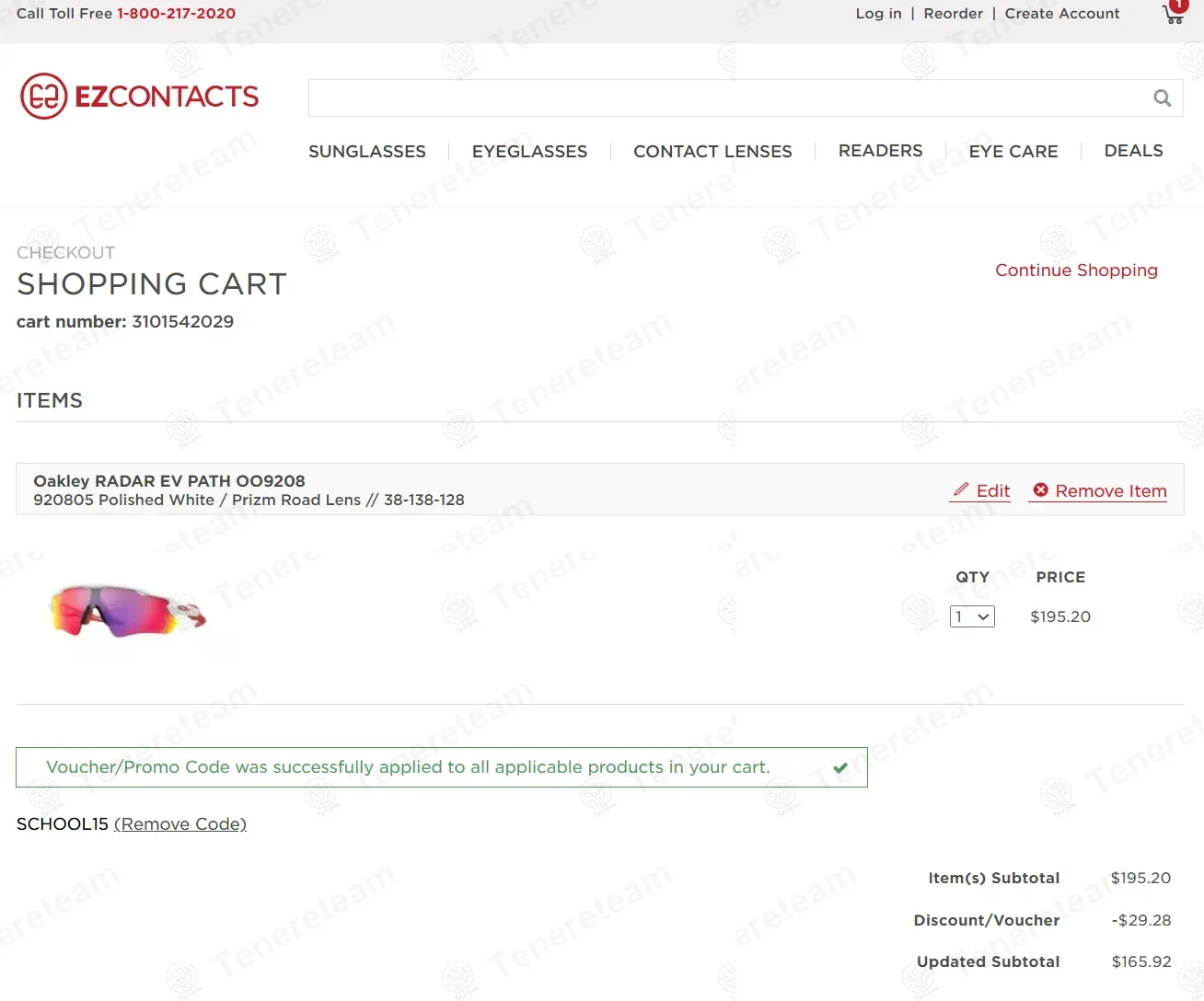Screen dimensions: 1204x1001
Task: Open the quantity dropdown
Action: point(972,616)
